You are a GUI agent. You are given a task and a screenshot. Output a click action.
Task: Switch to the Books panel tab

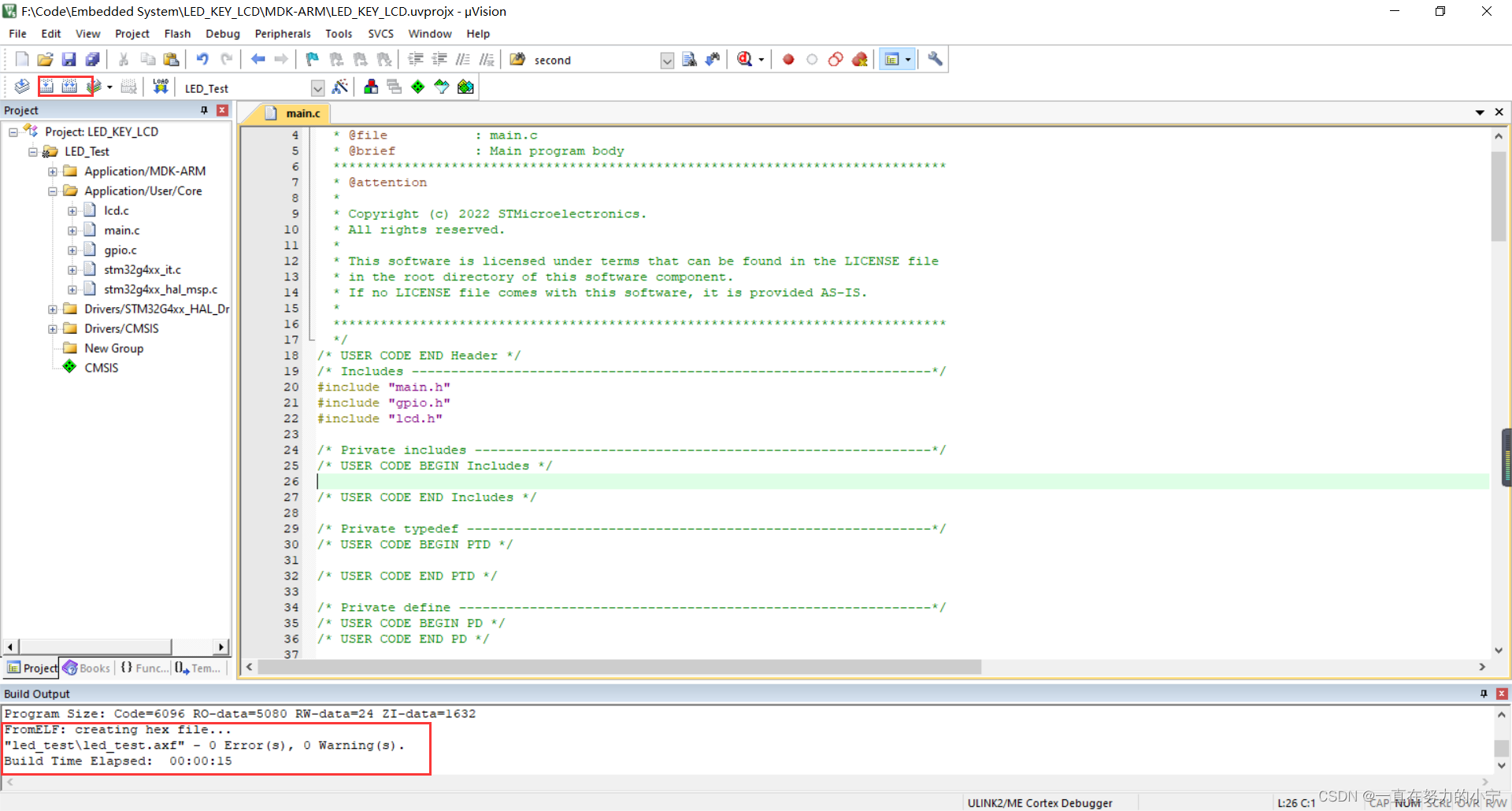[87, 668]
